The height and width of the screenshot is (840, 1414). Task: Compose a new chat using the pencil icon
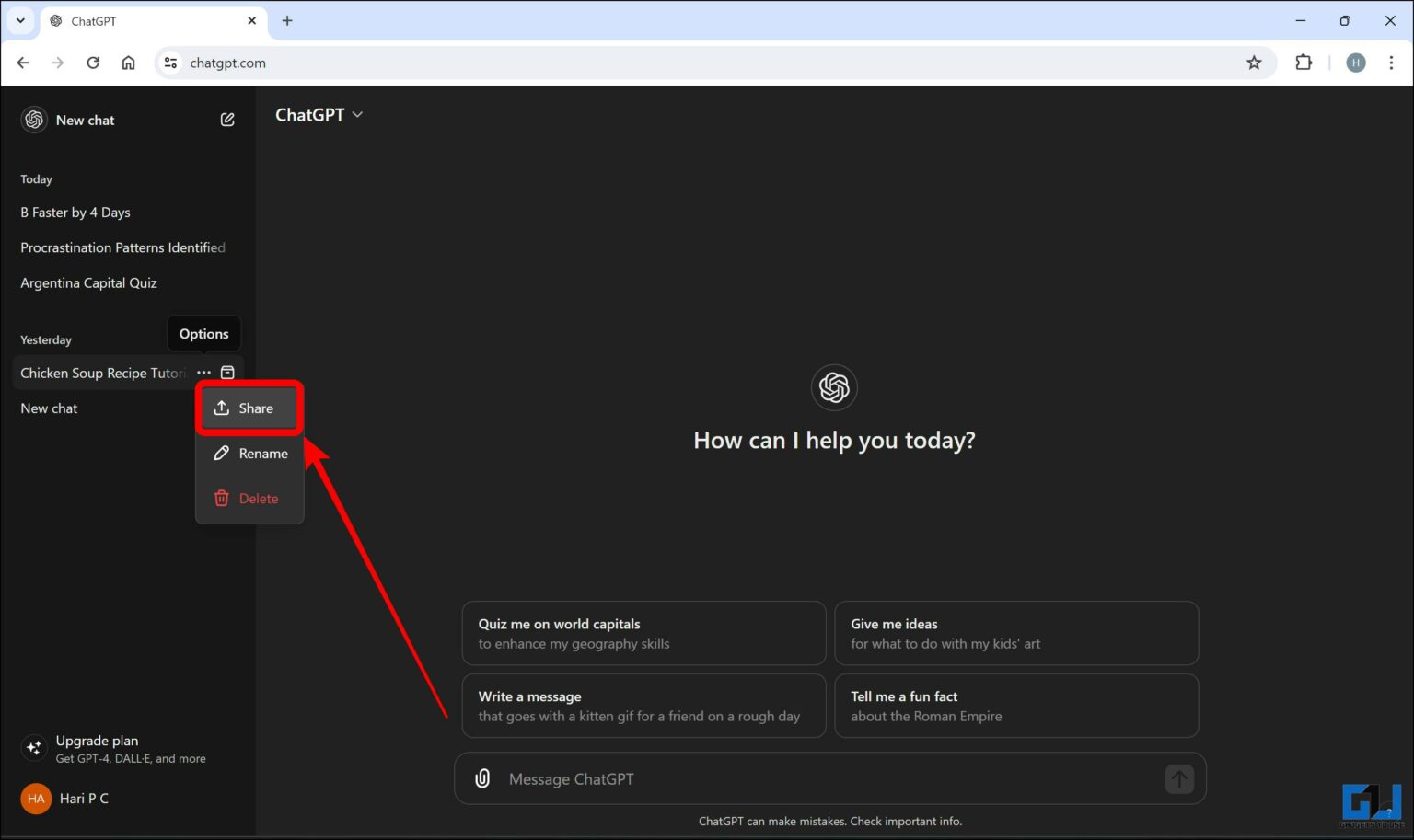point(226,119)
